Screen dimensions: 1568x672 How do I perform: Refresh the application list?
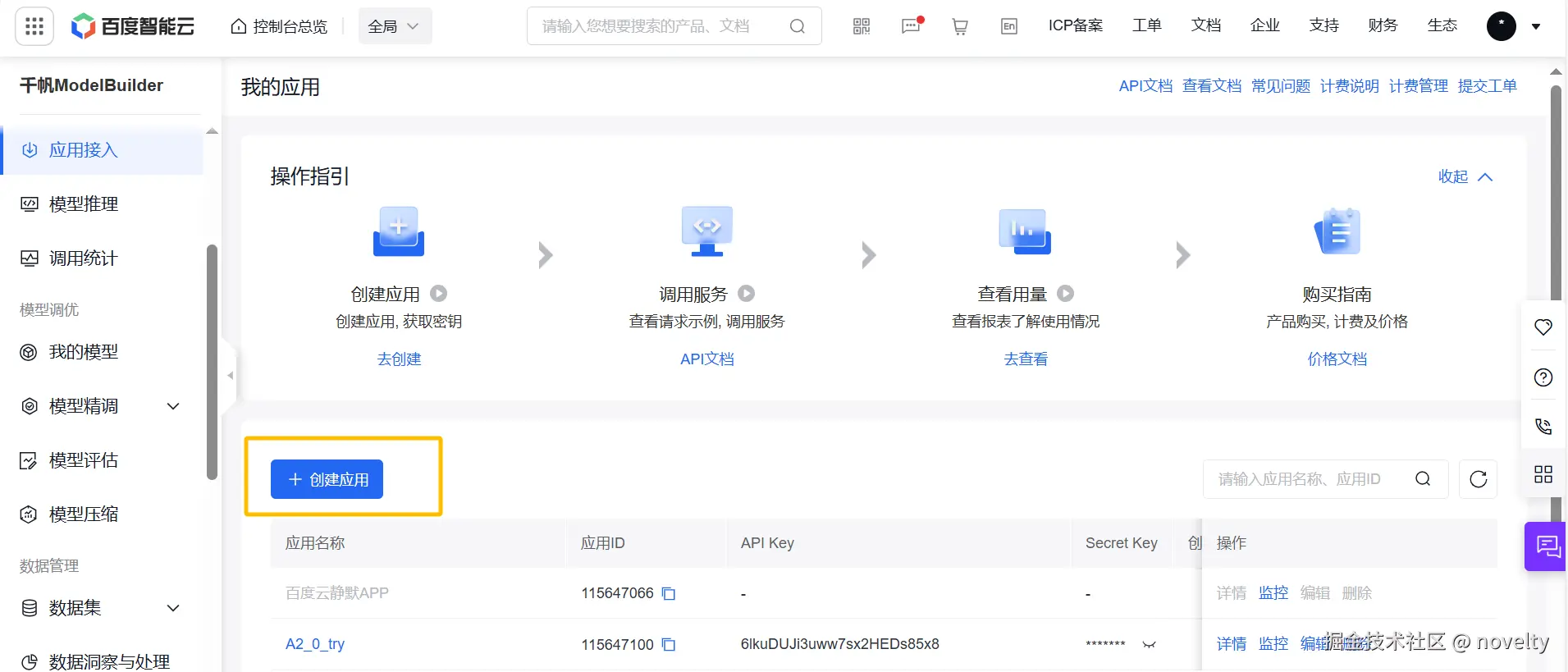(1479, 479)
